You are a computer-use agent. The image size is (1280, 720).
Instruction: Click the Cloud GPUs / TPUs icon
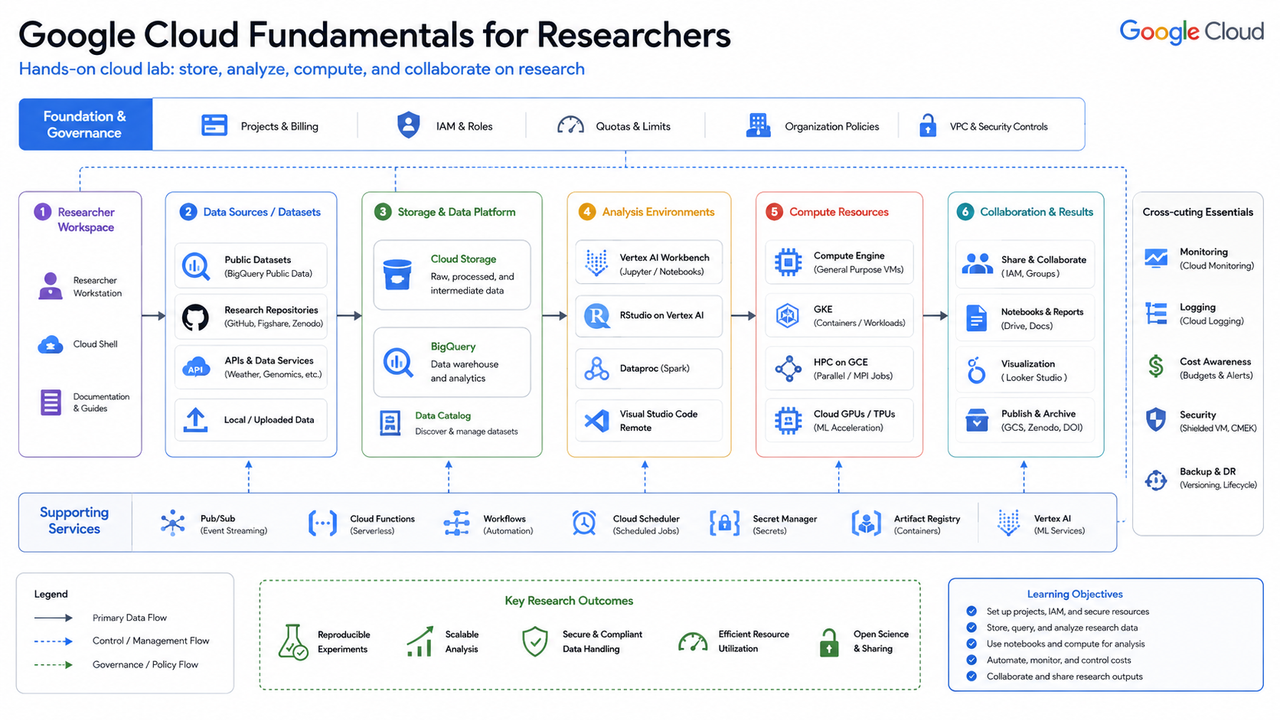click(788, 420)
